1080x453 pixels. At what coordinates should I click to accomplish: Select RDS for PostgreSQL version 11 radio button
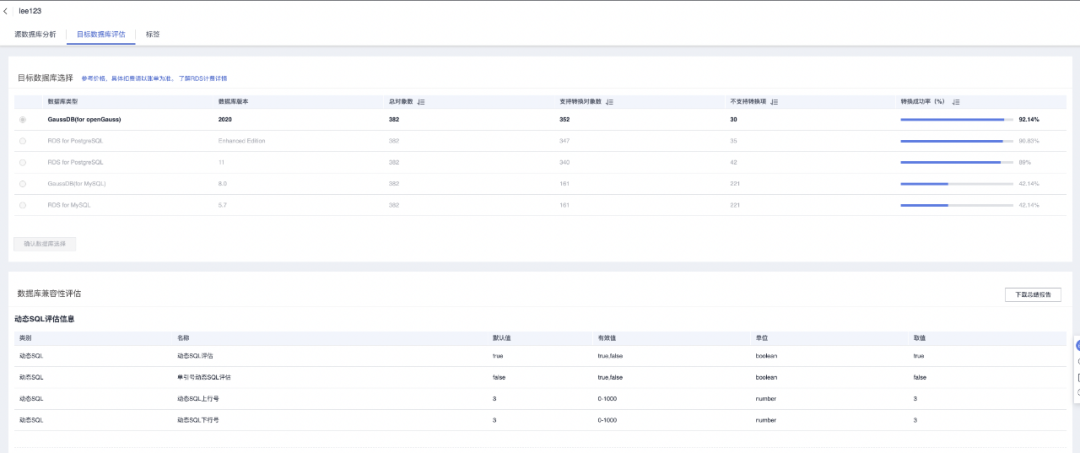pos(23,162)
